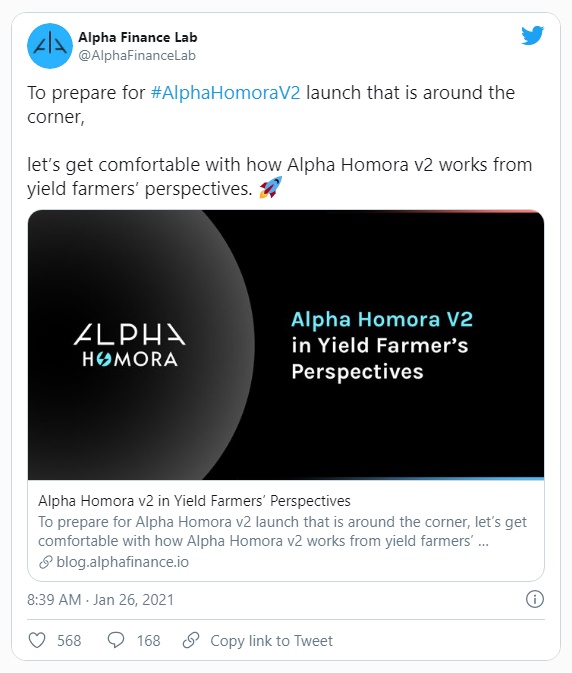The width and height of the screenshot is (572, 673).
Task: Click the @AlphaFinanceLab handle
Action: pos(137,56)
